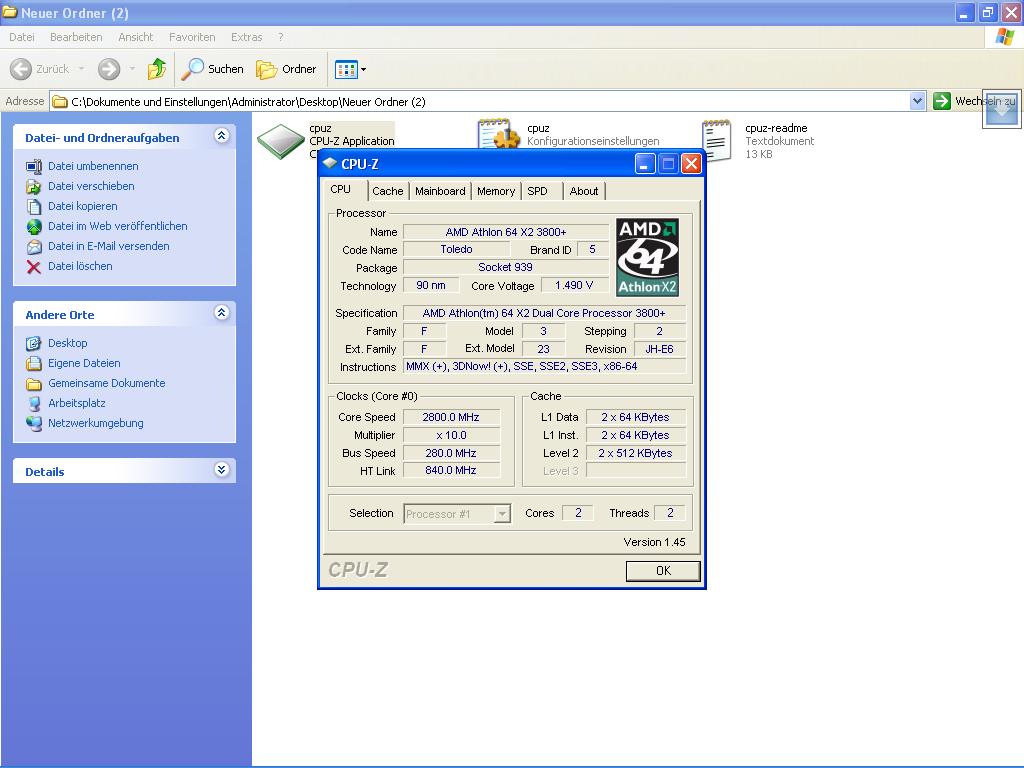Click the Windows flag logo
Image resolution: width=1024 pixels, height=768 pixels.
click(x=1004, y=37)
